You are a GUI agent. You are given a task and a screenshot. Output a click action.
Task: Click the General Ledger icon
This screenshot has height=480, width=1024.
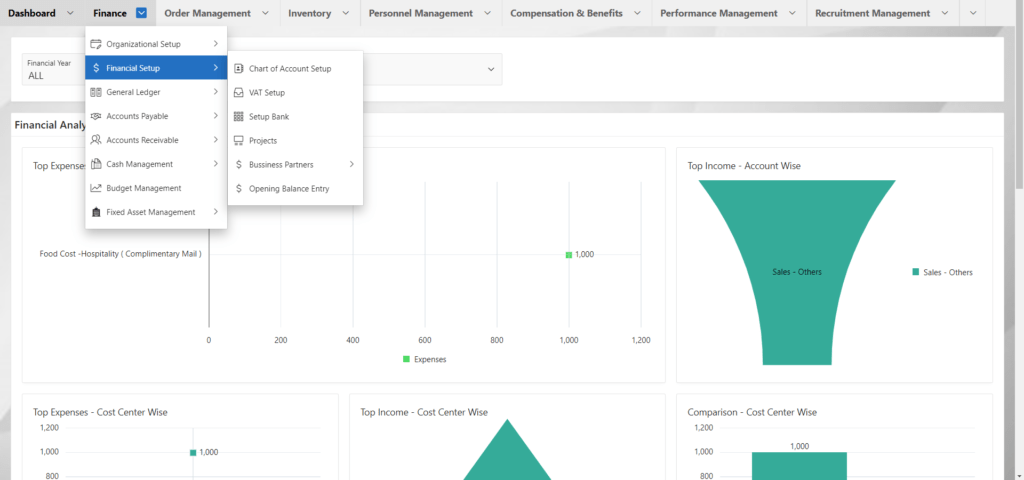point(96,92)
